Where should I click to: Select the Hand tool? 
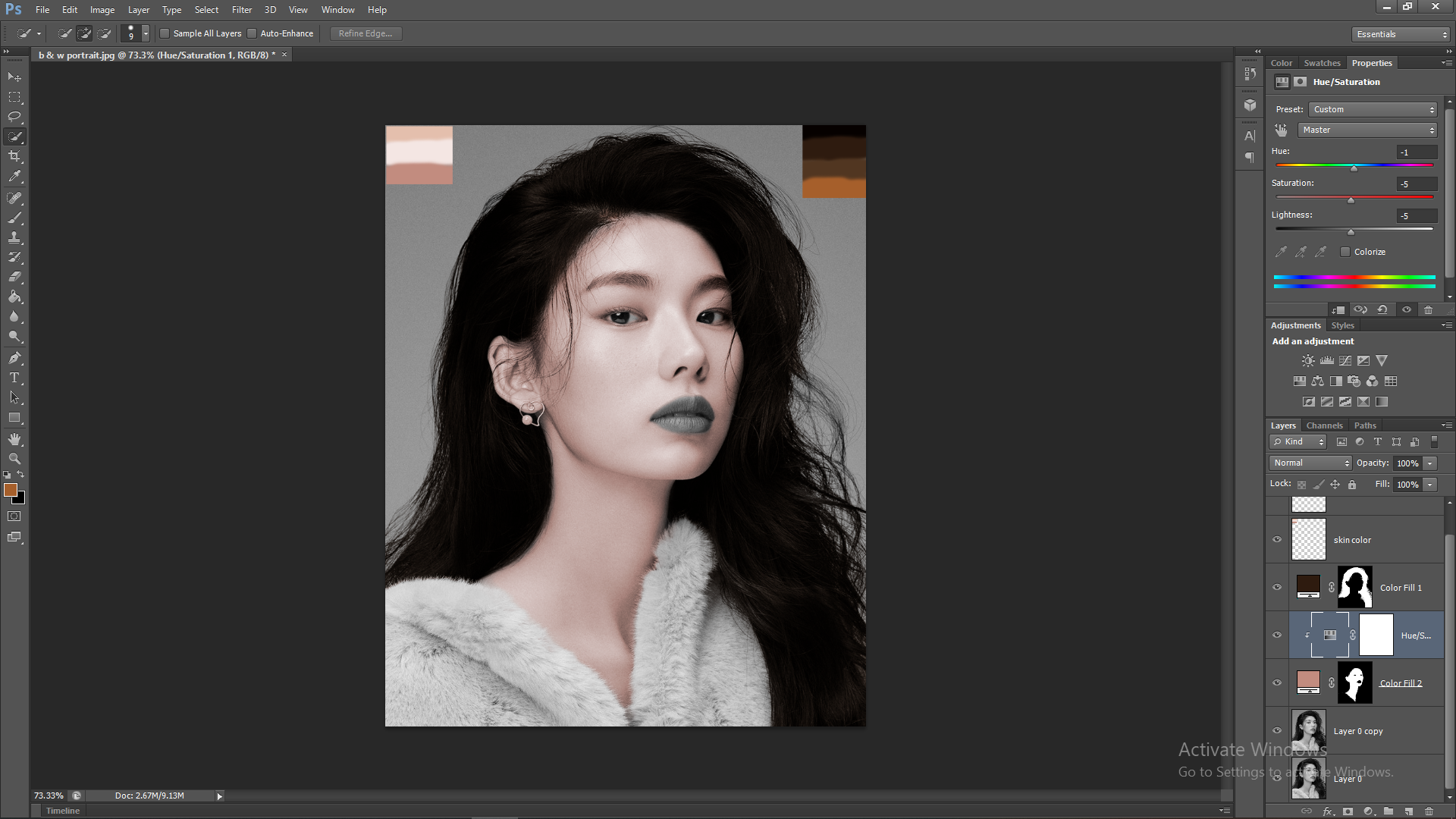14,440
